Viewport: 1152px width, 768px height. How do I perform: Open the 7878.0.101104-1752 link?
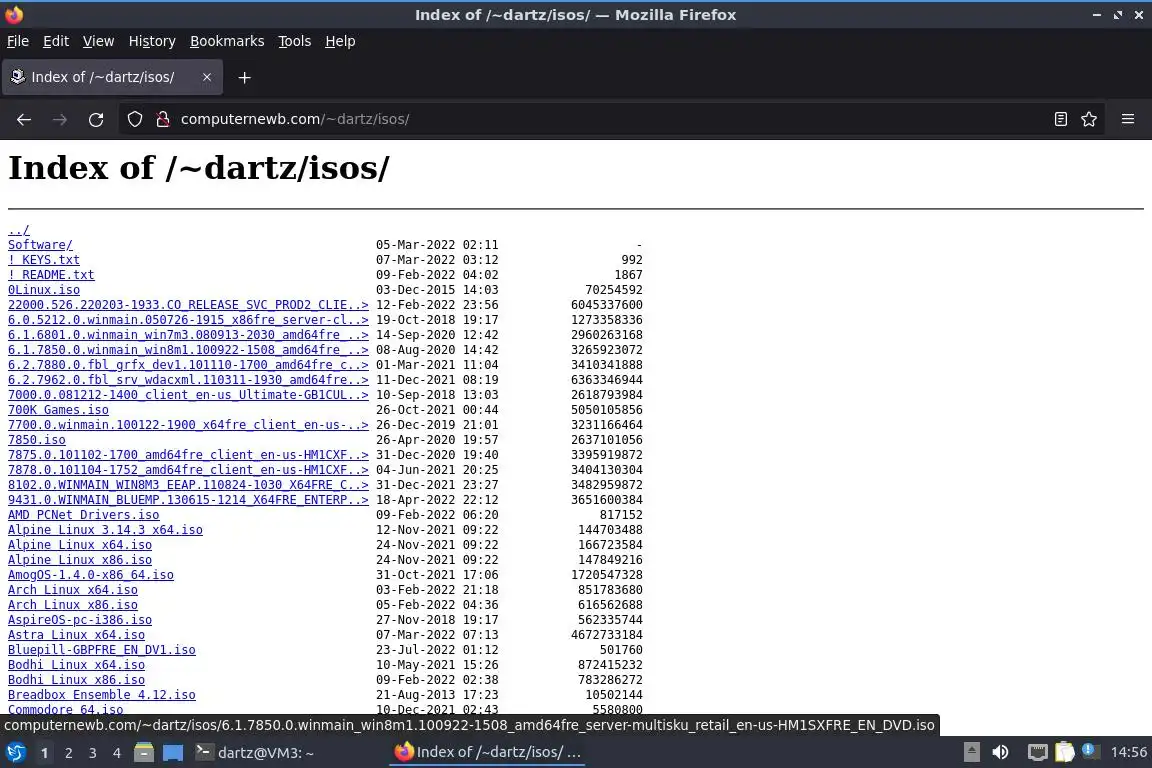188,470
